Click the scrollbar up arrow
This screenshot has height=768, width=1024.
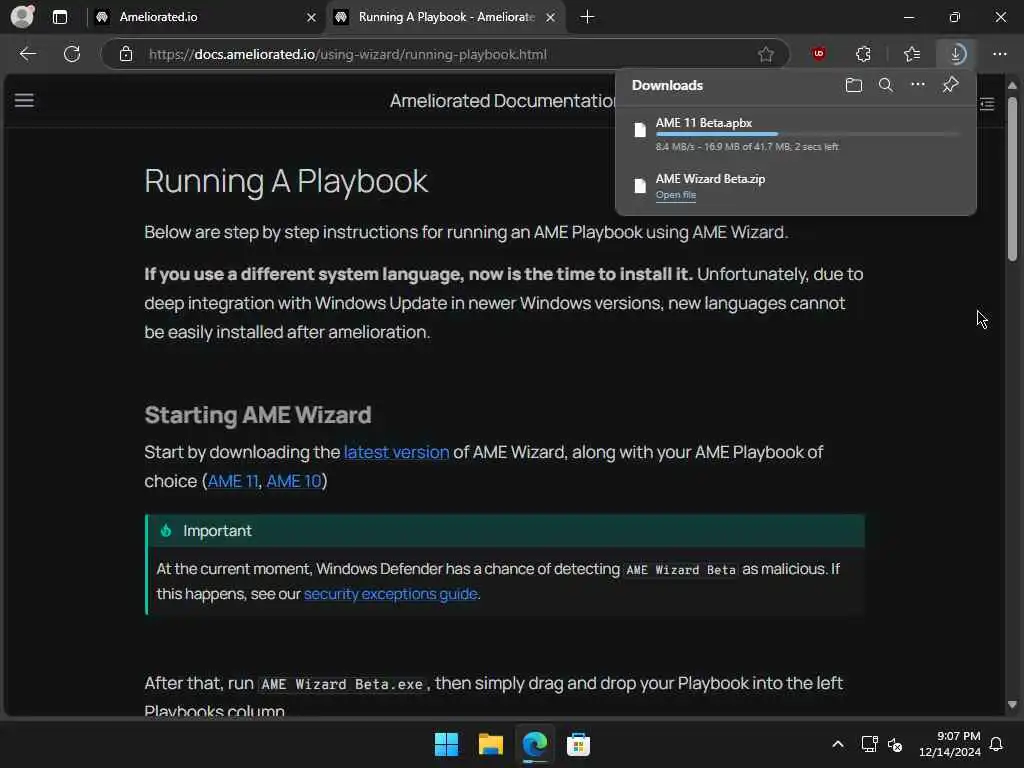coord(1012,86)
